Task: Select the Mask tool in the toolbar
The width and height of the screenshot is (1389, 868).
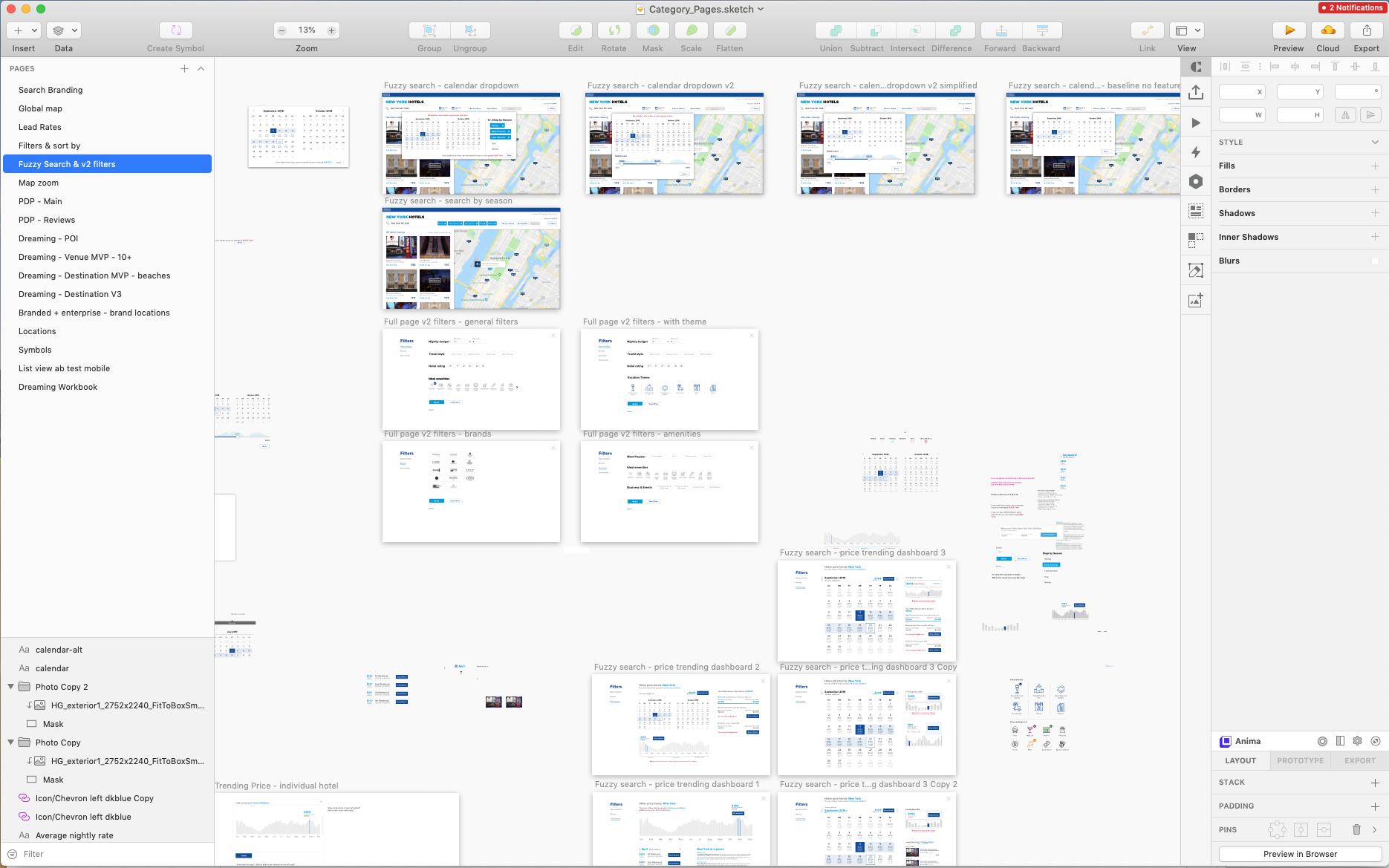Action: pos(652,30)
